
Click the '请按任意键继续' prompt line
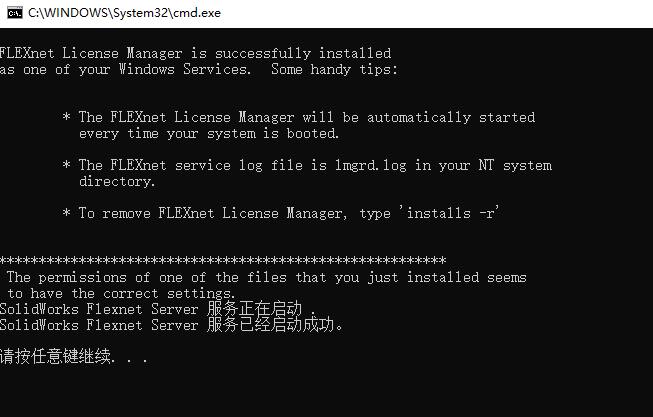pos(74,357)
